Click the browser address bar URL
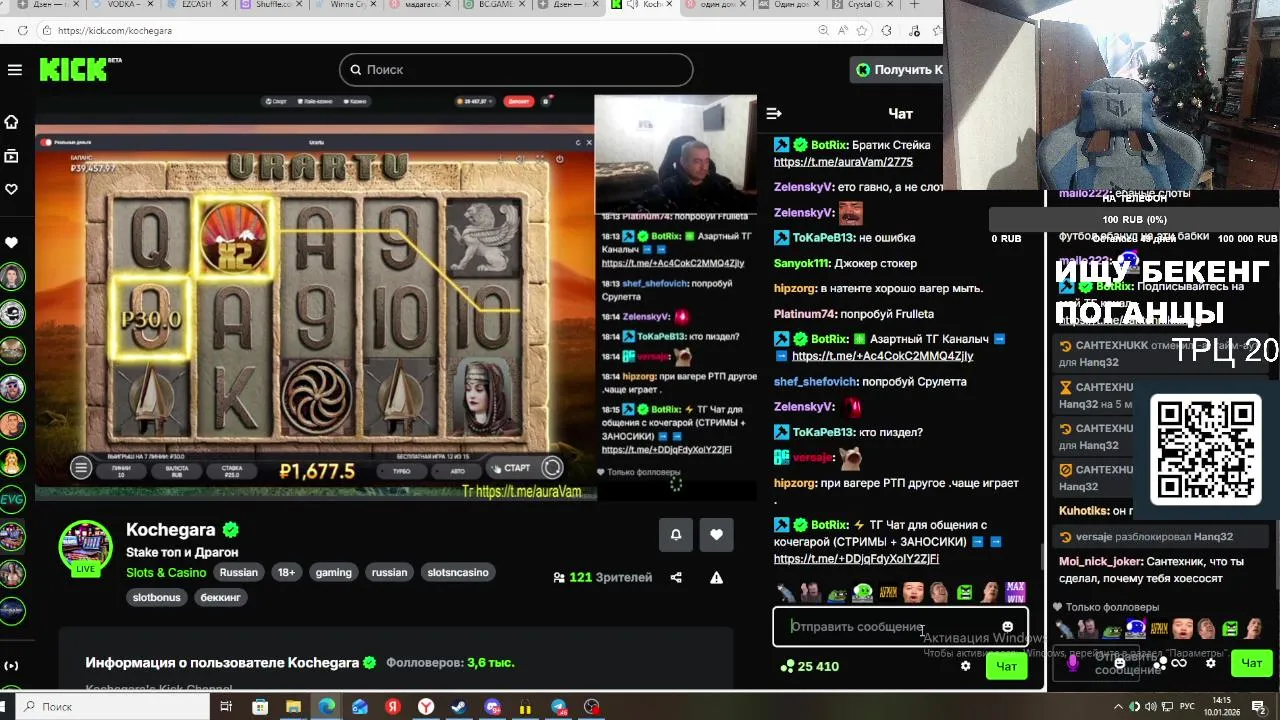This screenshot has width=1280, height=720. tap(115, 31)
